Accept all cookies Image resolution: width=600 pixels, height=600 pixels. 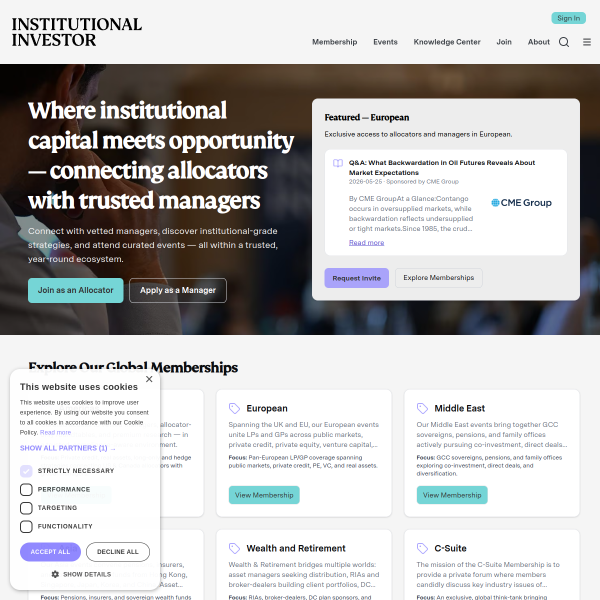tap(50, 552)
